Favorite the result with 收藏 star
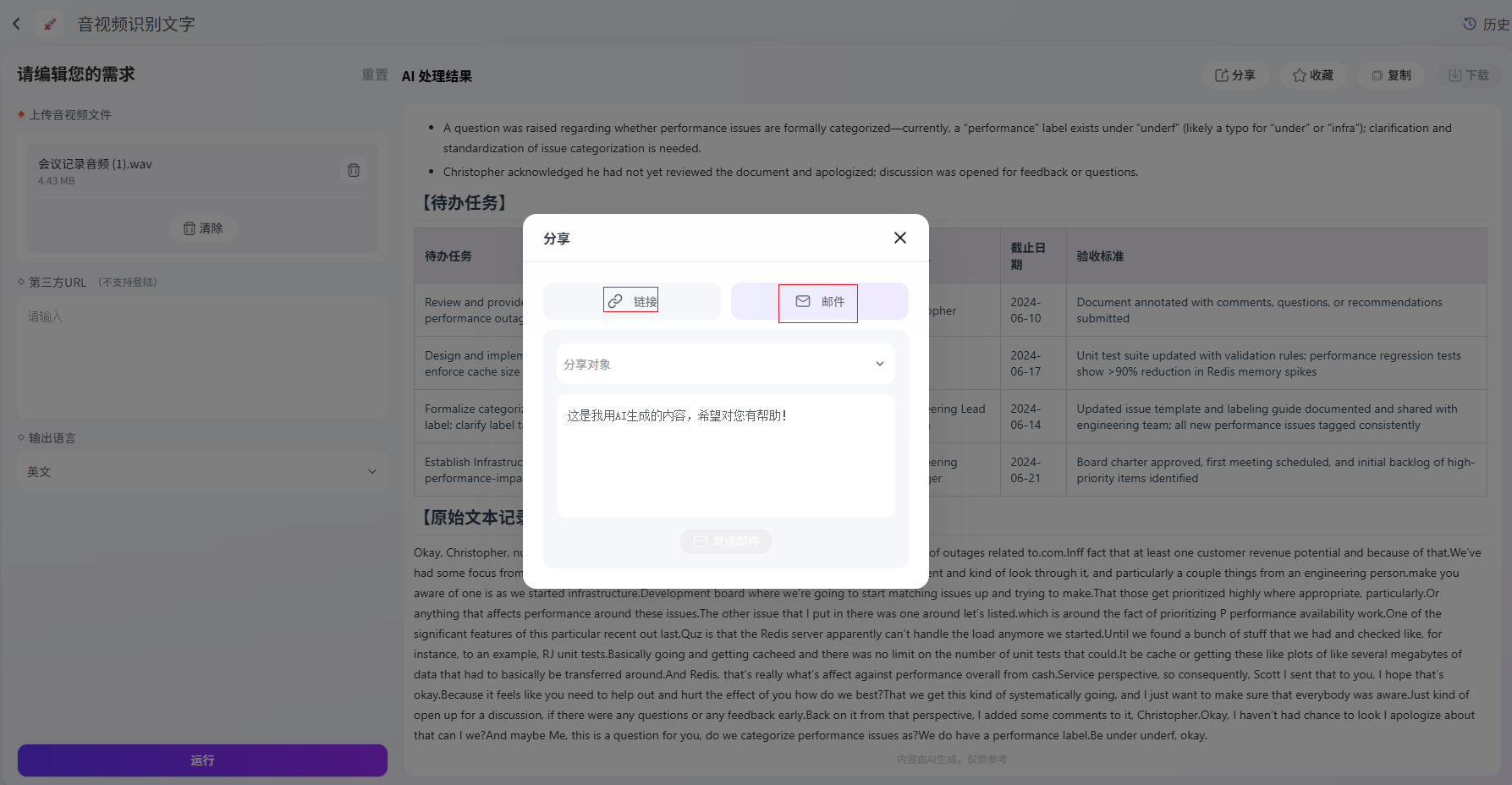 pos(1312,75)
